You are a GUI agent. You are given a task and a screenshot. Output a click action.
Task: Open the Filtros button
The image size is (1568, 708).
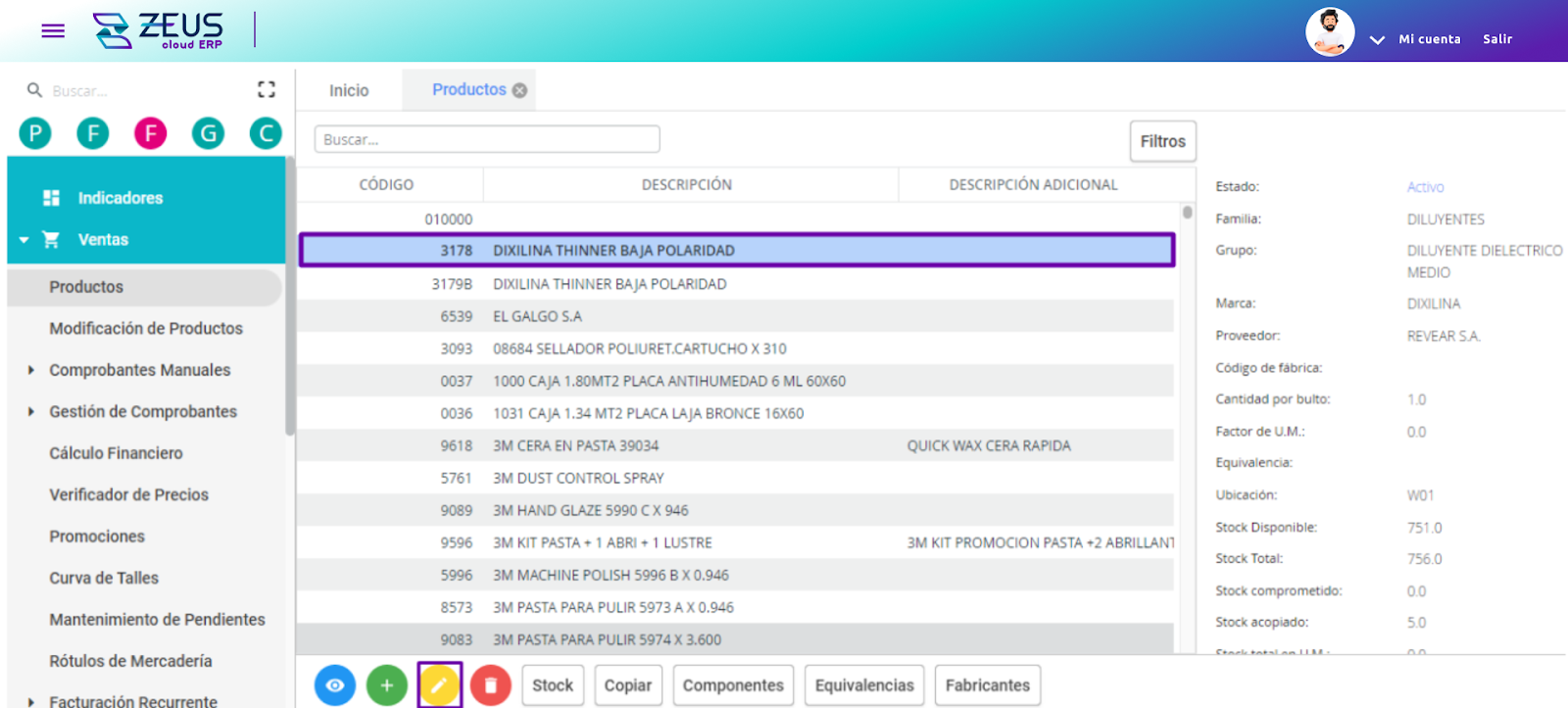pos(1162,141)
